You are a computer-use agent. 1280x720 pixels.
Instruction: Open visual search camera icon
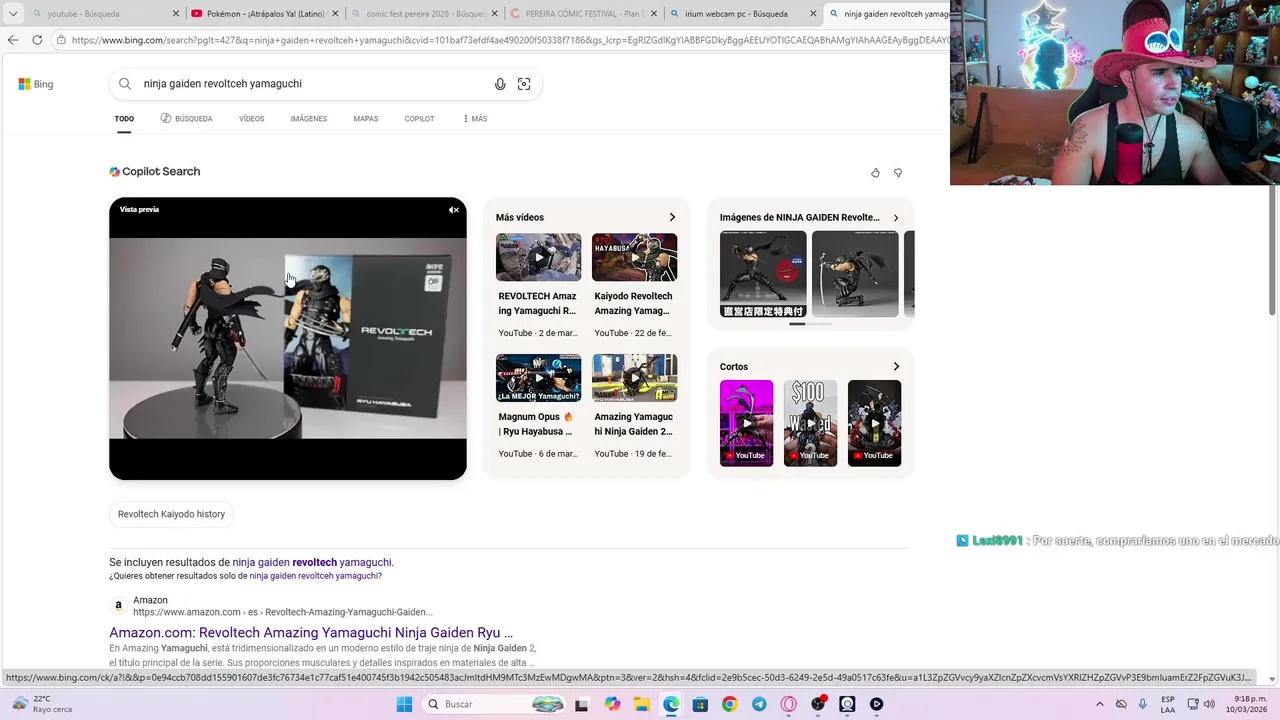(524, 84)
